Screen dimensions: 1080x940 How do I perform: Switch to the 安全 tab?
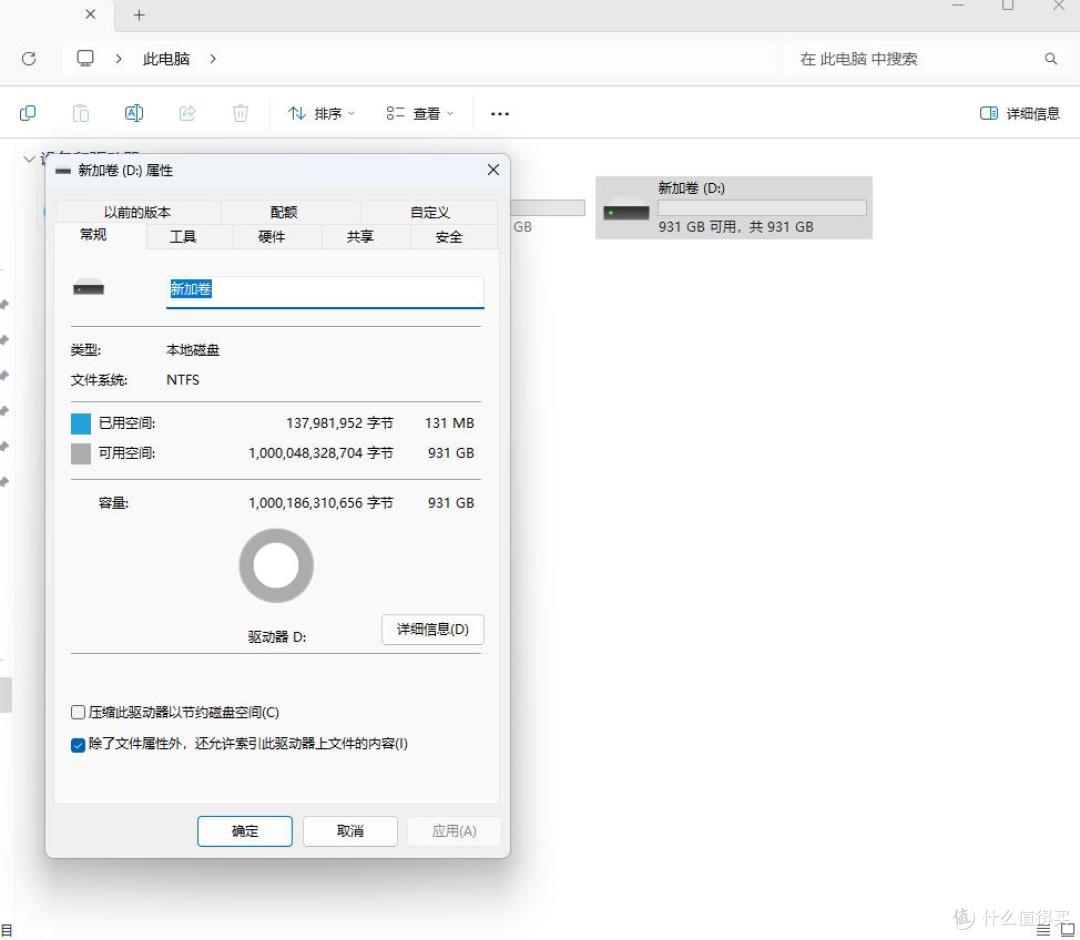point(449,237)
